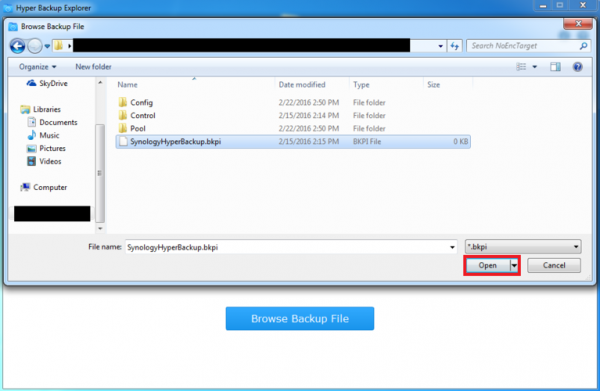Click Browse Backup File in Hyper Backup Explorer

300,319
